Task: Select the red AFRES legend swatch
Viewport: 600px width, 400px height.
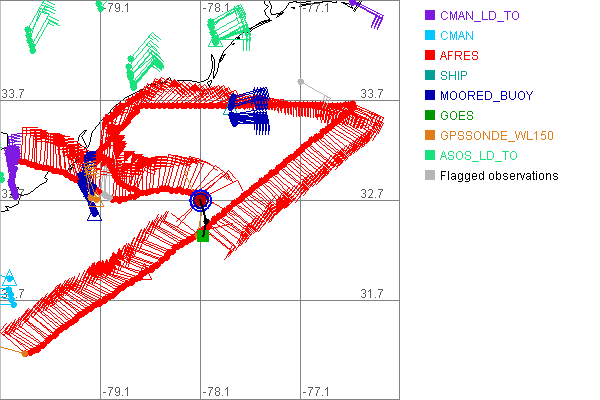Action: coord(430,56)
